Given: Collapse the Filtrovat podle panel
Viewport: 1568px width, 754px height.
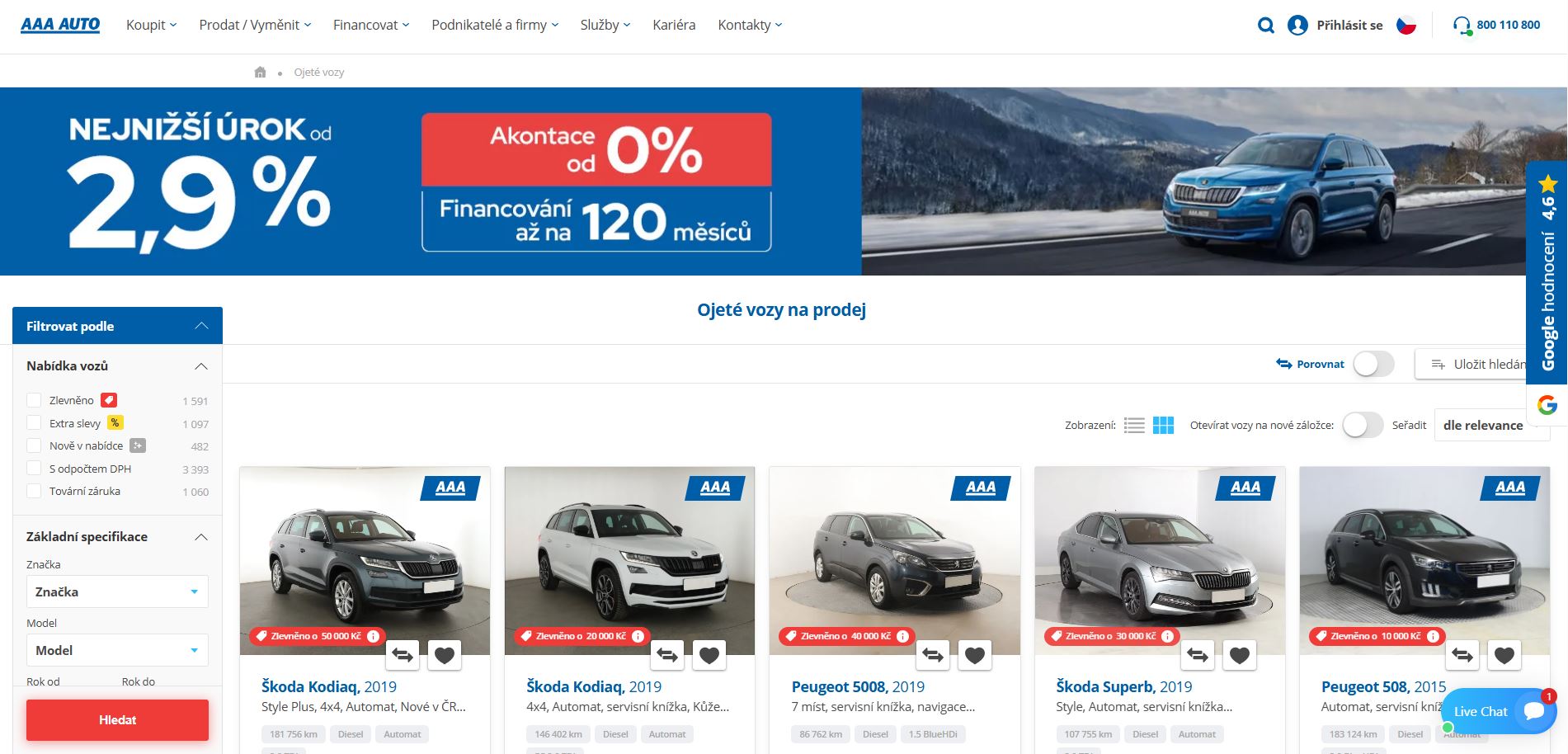Looking at the screenshot, I should pos(117,326).
